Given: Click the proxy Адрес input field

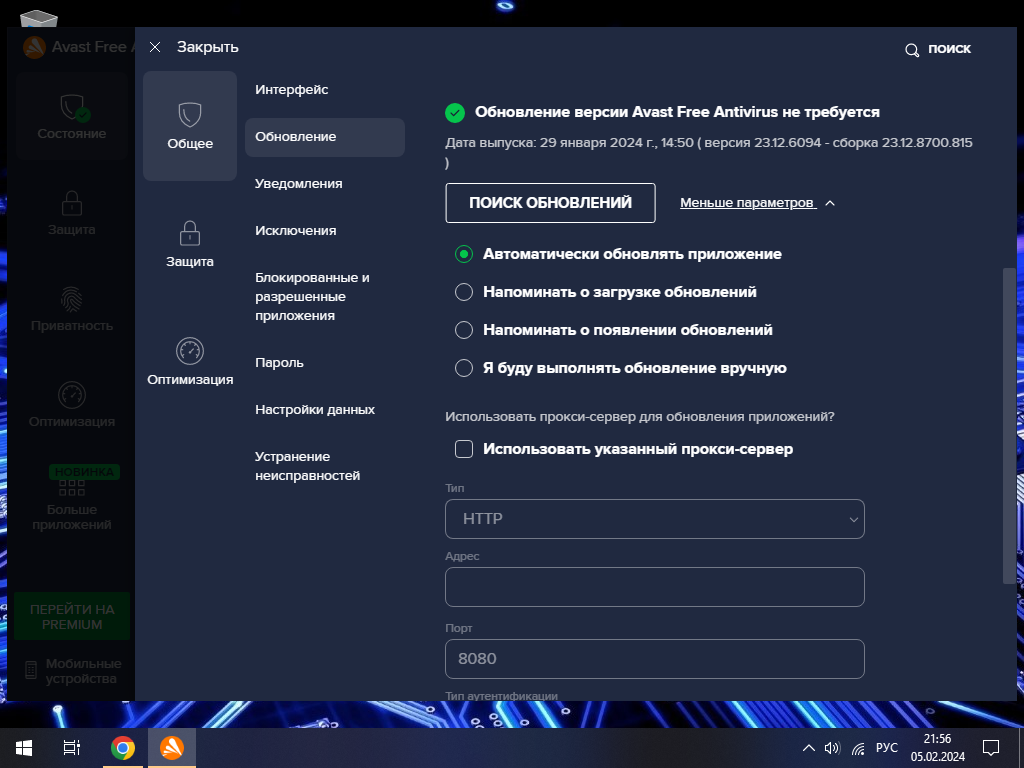Looking at the screenshot, I should coord(654,587).
